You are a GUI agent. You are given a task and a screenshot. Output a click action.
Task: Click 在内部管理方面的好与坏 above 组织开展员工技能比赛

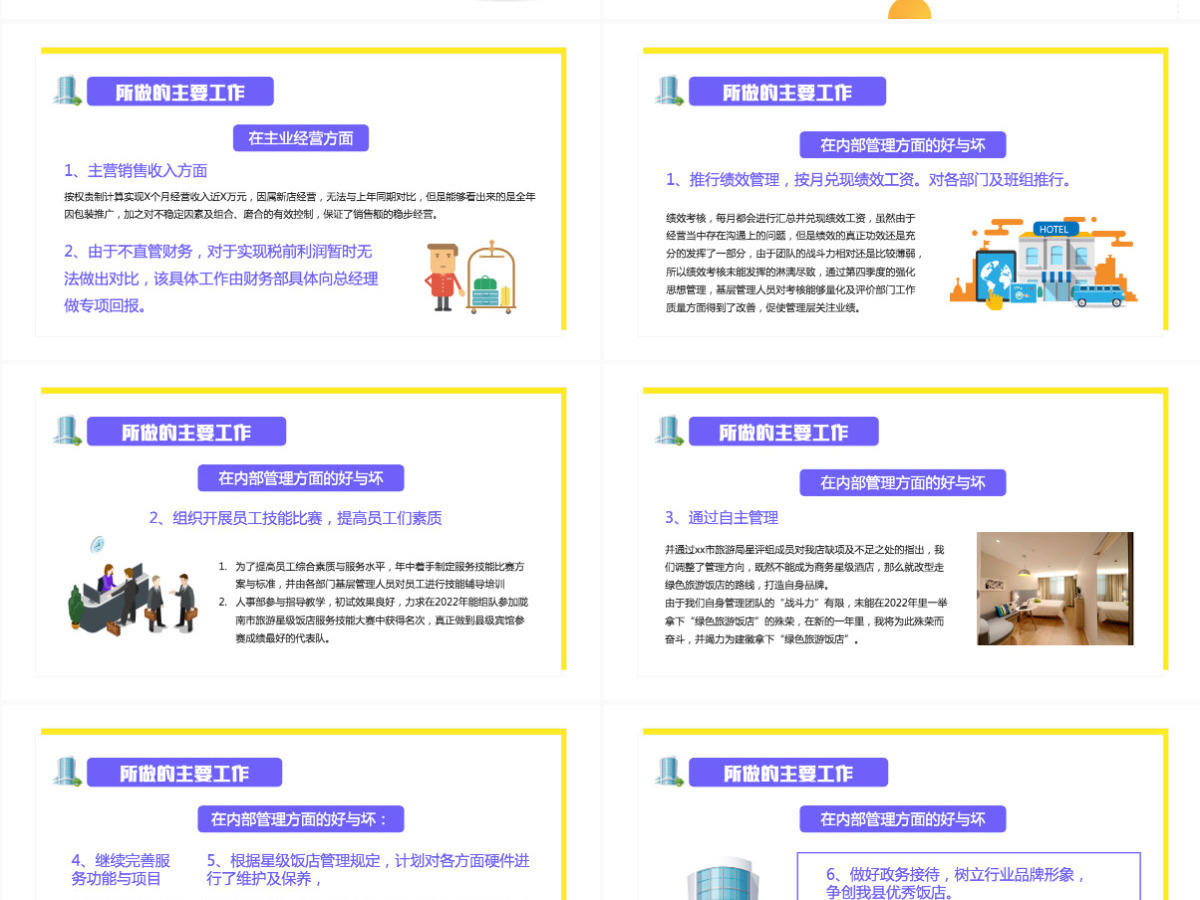point(301,478)
